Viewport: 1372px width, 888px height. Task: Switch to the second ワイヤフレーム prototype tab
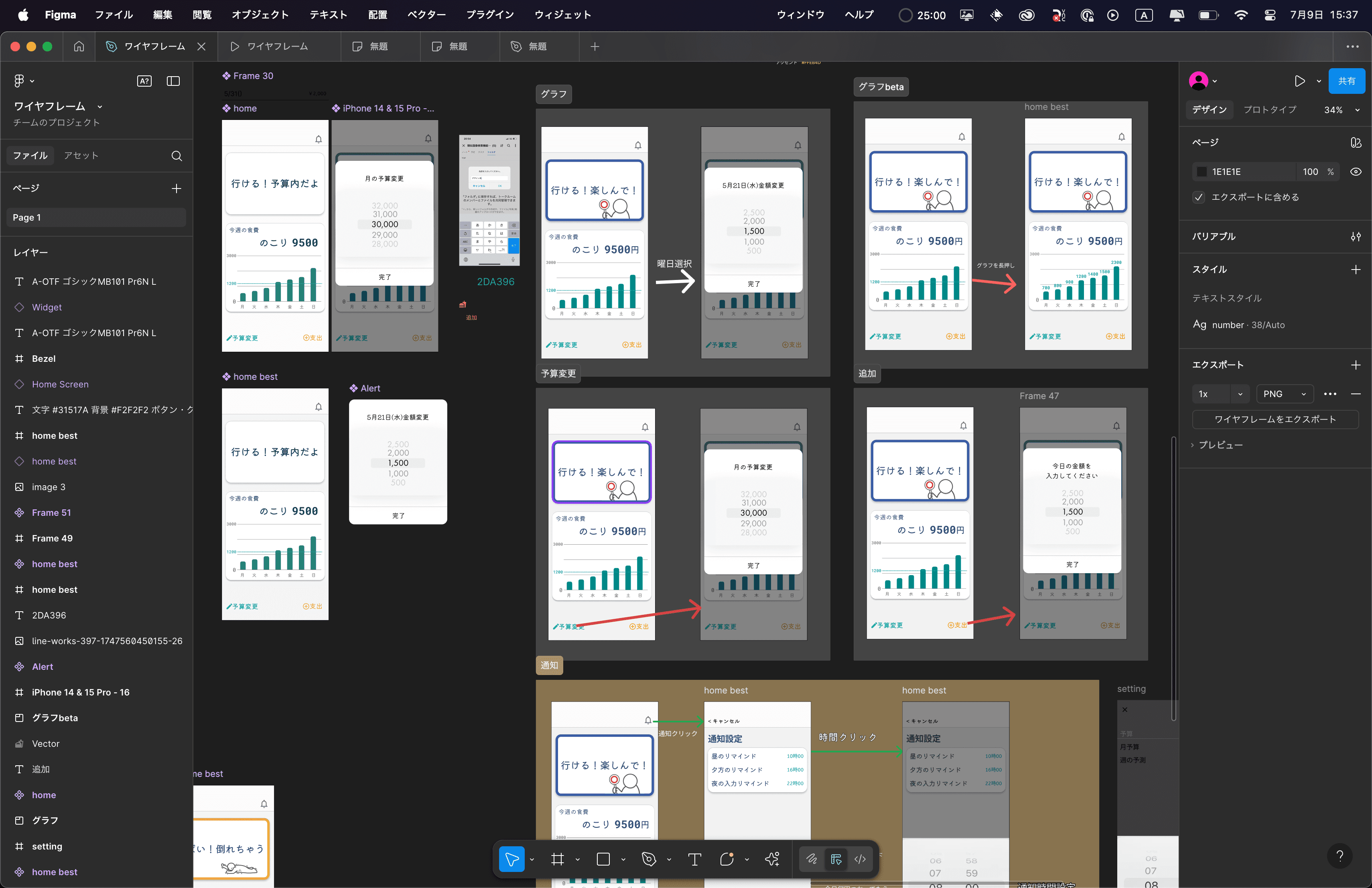(278, 46)
